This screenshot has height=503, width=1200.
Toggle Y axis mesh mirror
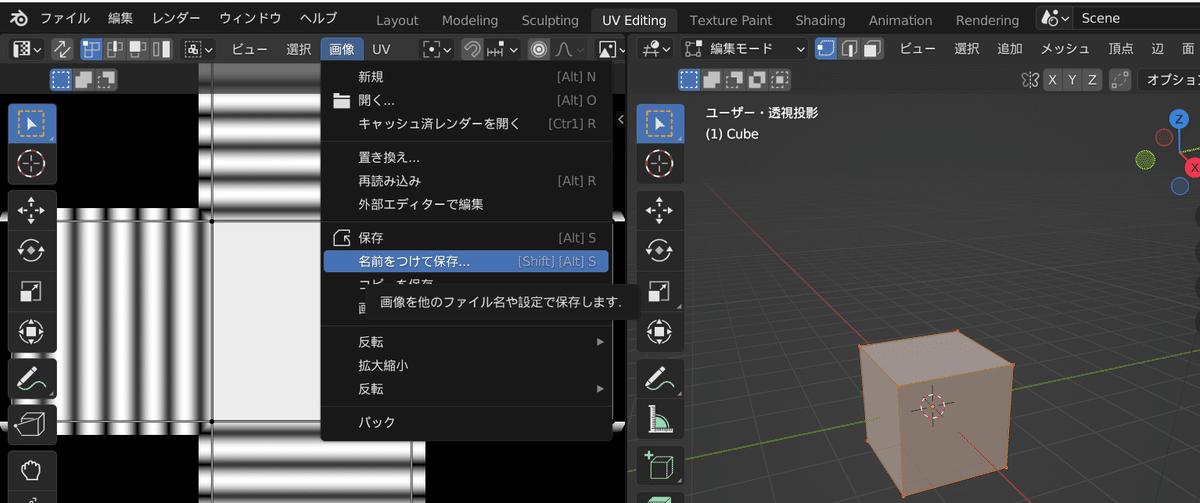pyautogui.click(x=1072, y=80)
